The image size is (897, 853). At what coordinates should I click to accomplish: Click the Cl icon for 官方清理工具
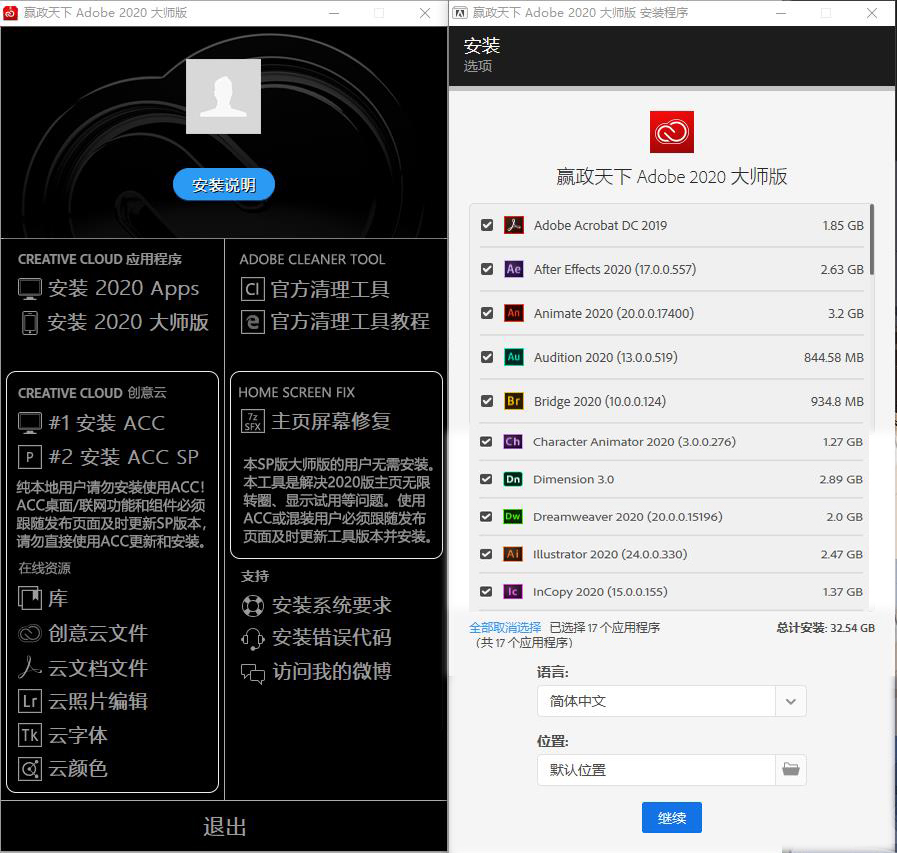click(252, 289)
